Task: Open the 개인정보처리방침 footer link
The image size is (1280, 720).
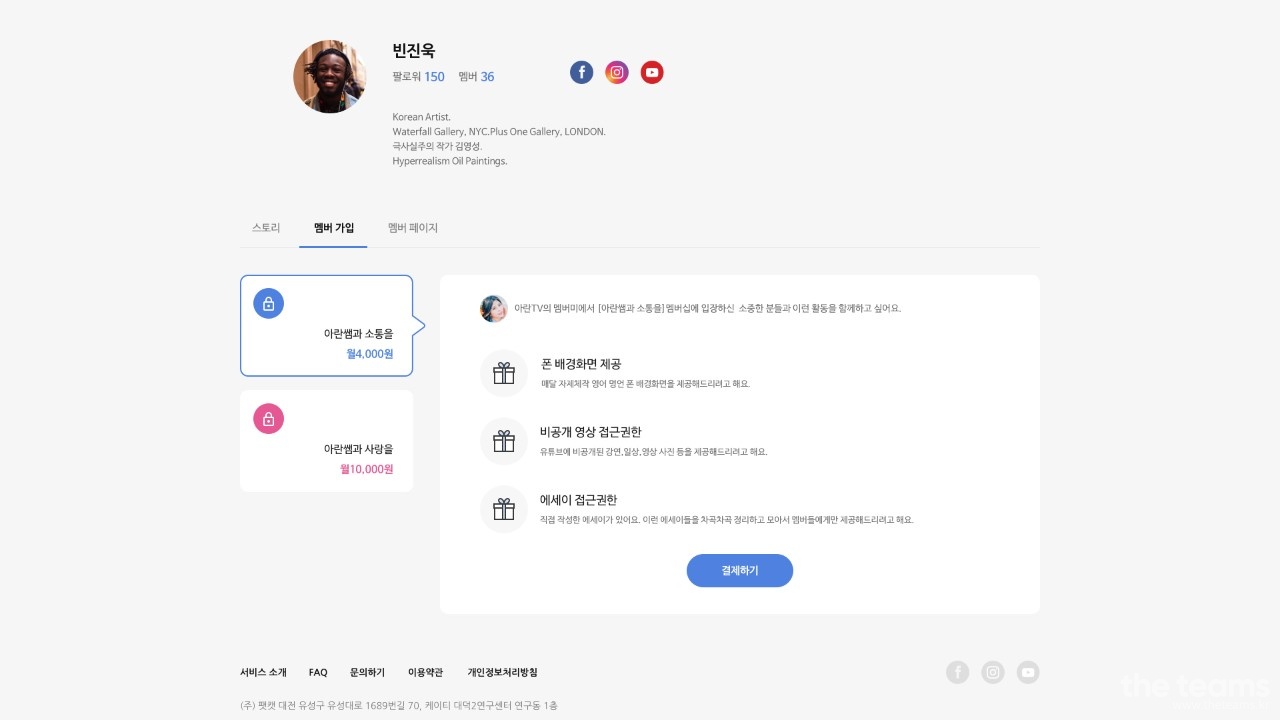Action: 502,672
